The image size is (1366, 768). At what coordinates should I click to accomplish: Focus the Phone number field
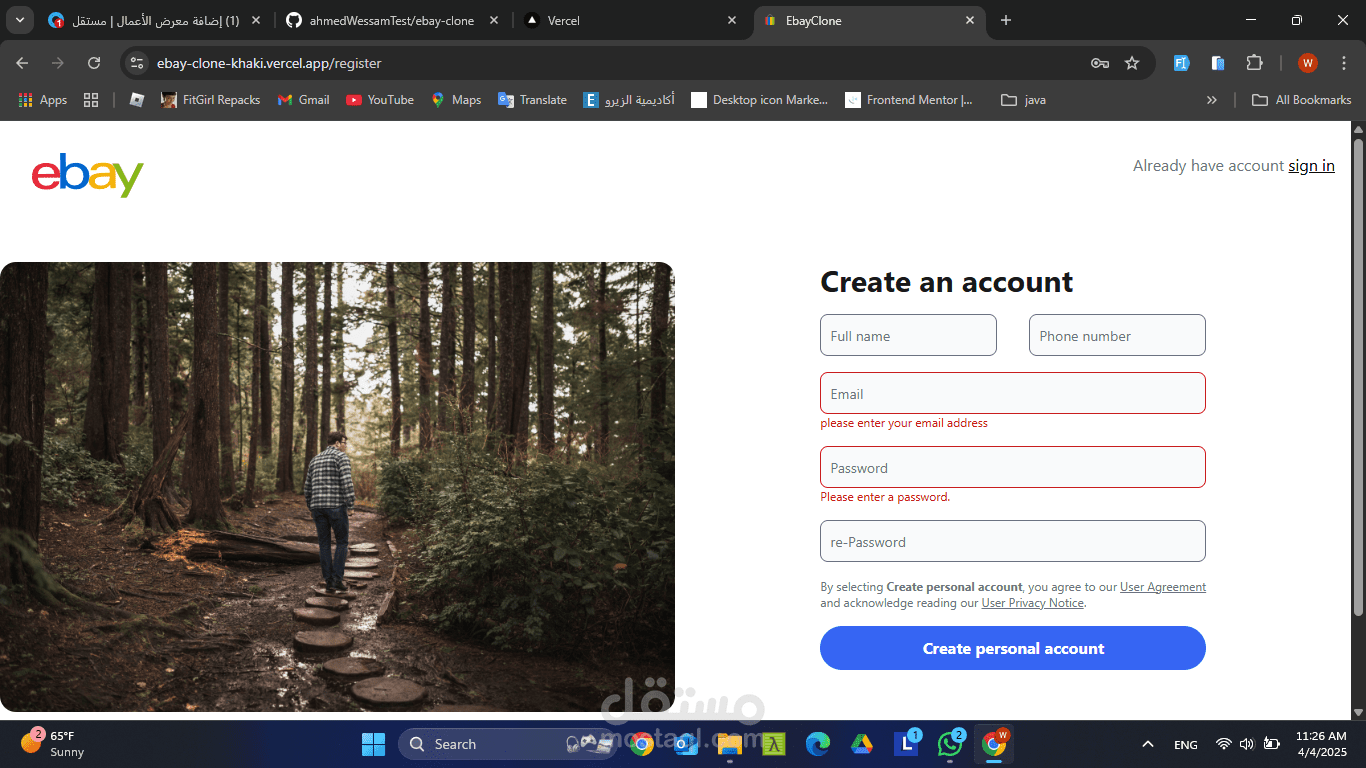[x=1117, y=335]
